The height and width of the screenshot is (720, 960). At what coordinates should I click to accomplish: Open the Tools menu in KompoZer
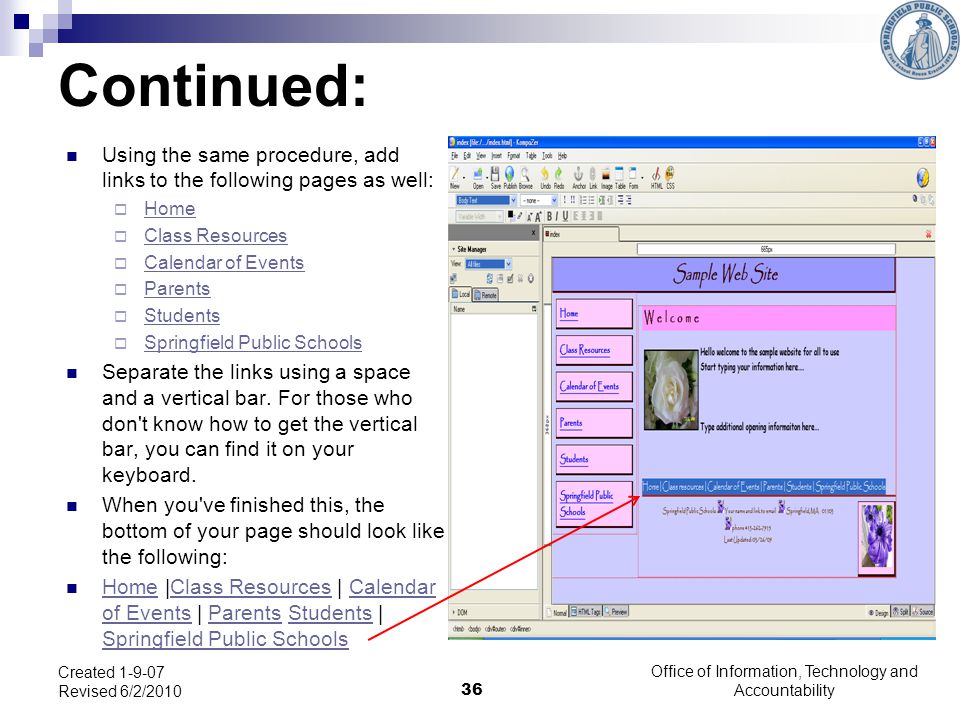tap(547, 156)
